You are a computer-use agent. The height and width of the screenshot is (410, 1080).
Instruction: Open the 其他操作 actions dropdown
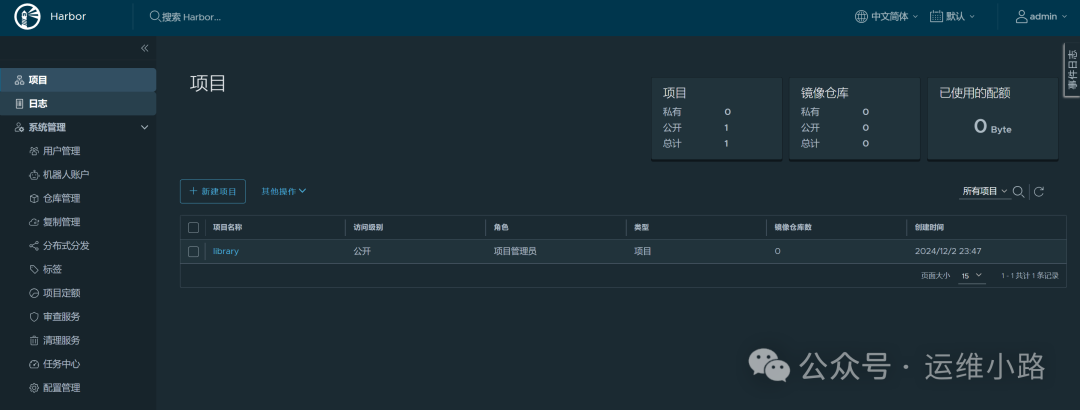point(284,192)
